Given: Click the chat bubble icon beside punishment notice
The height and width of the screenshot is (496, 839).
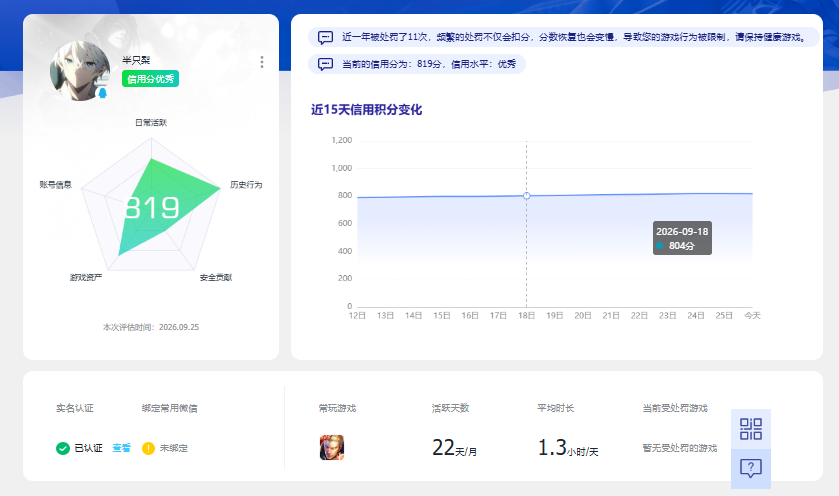Looking at the screenshot, I should (325, 37).
